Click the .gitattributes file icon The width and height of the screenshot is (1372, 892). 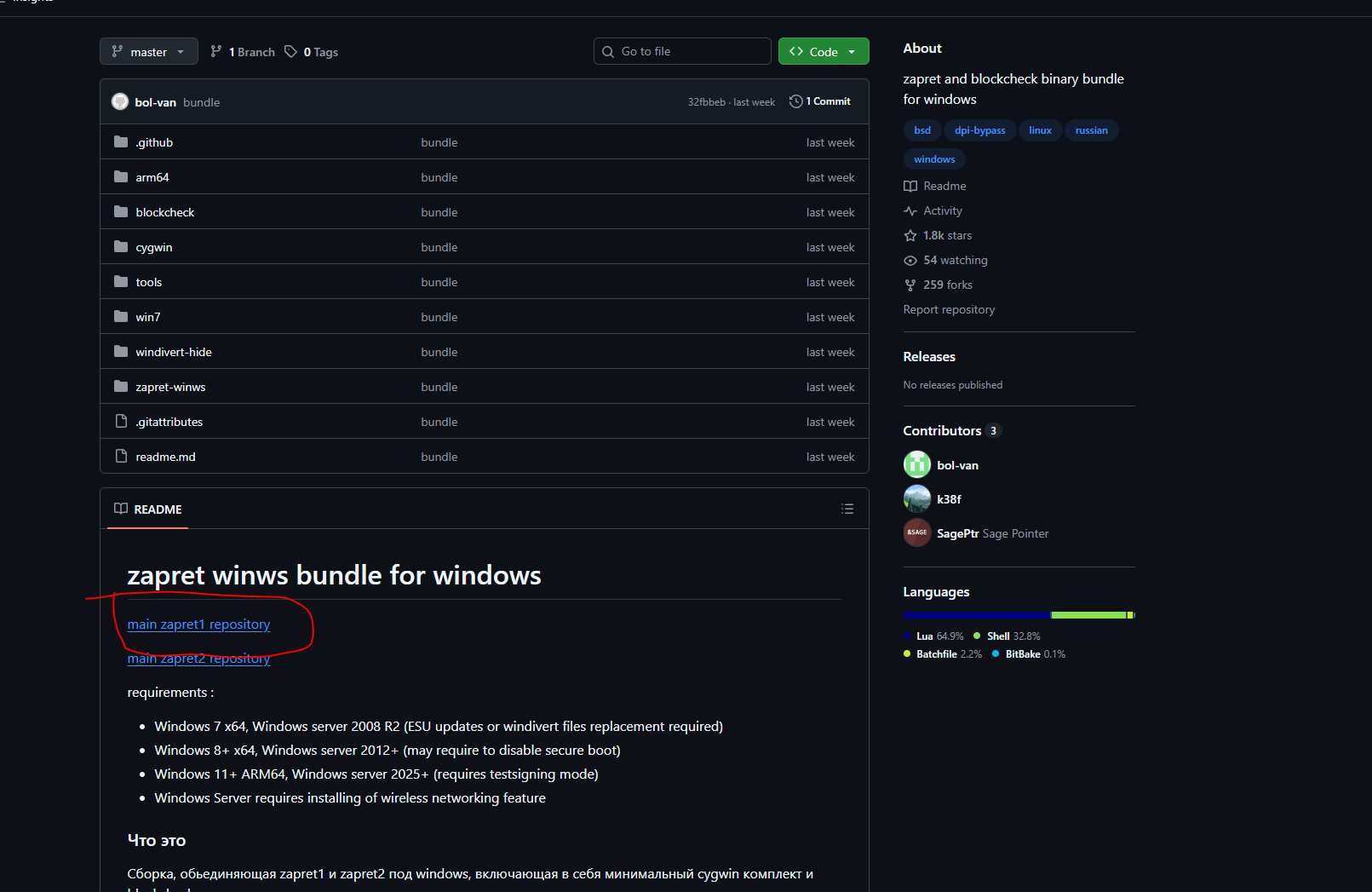[121, 422]
